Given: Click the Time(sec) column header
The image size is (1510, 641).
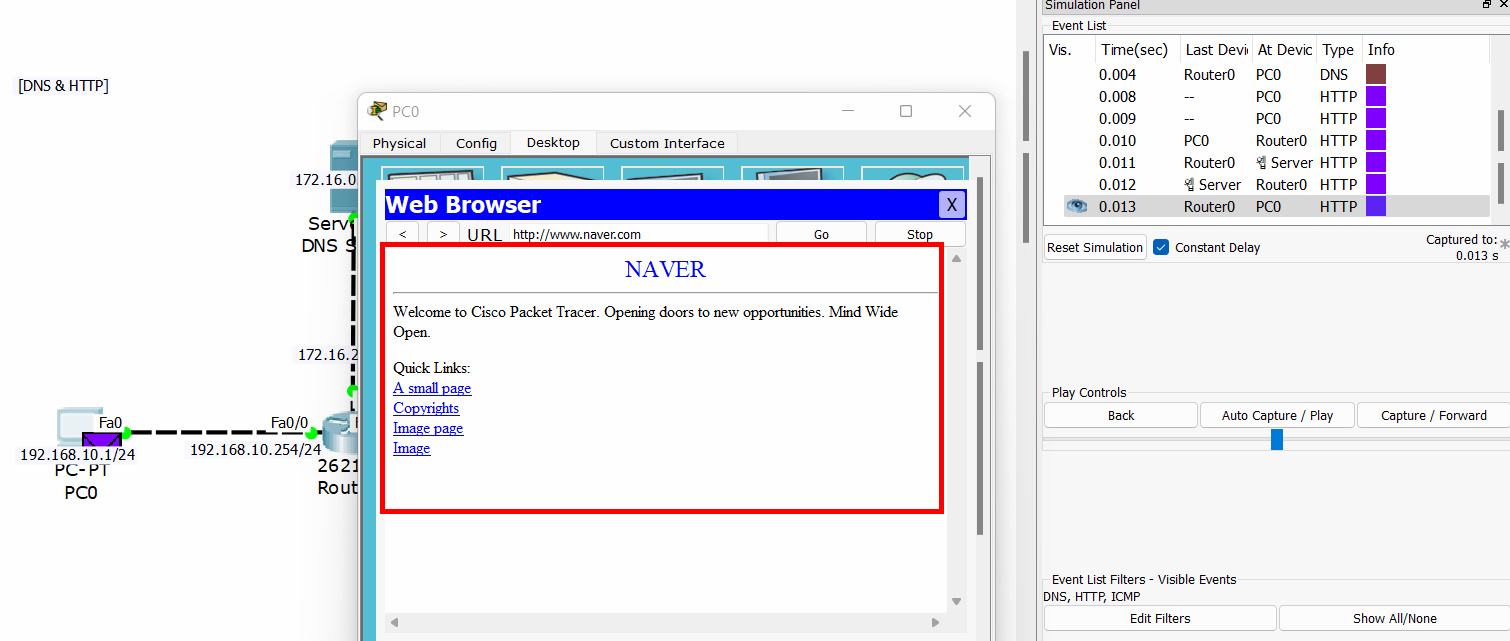Looking at the screenshot, I should (x=1136, y=50).
